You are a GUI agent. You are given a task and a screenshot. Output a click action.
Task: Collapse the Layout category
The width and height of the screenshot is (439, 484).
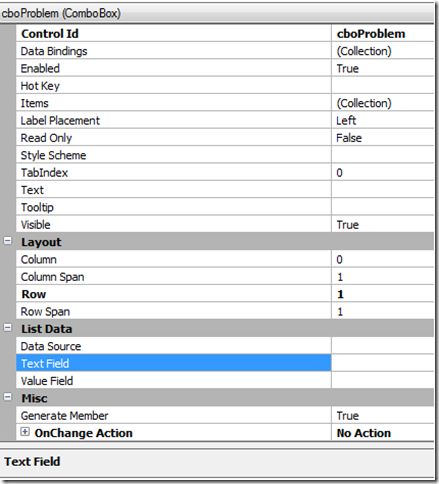(8, 241)
